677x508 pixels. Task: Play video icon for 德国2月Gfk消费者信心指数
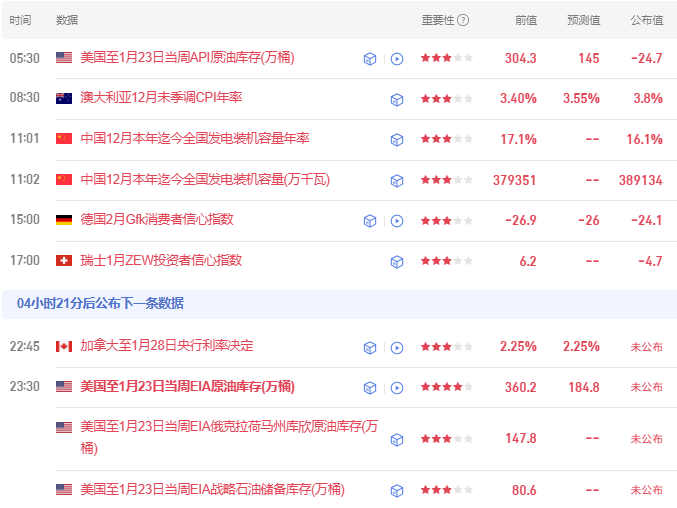(x=397, y=221)
